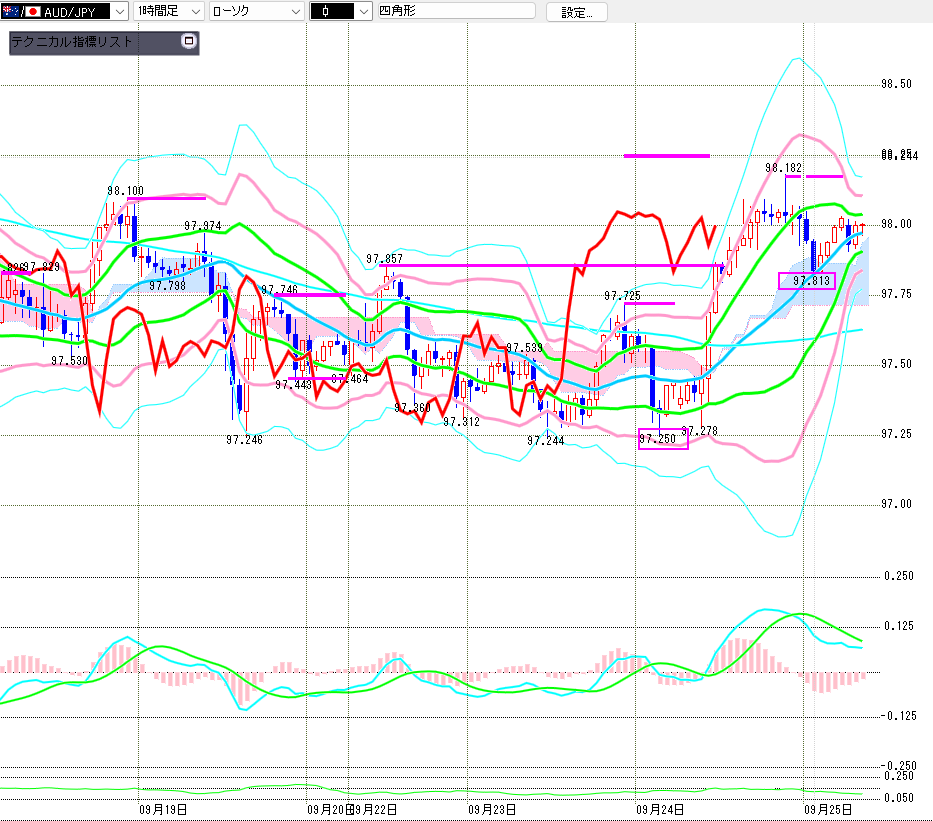Click the 98.100 peak price label
Viewport: 933px width, 821px height.
pyautogui.click(x=125, y=190)
